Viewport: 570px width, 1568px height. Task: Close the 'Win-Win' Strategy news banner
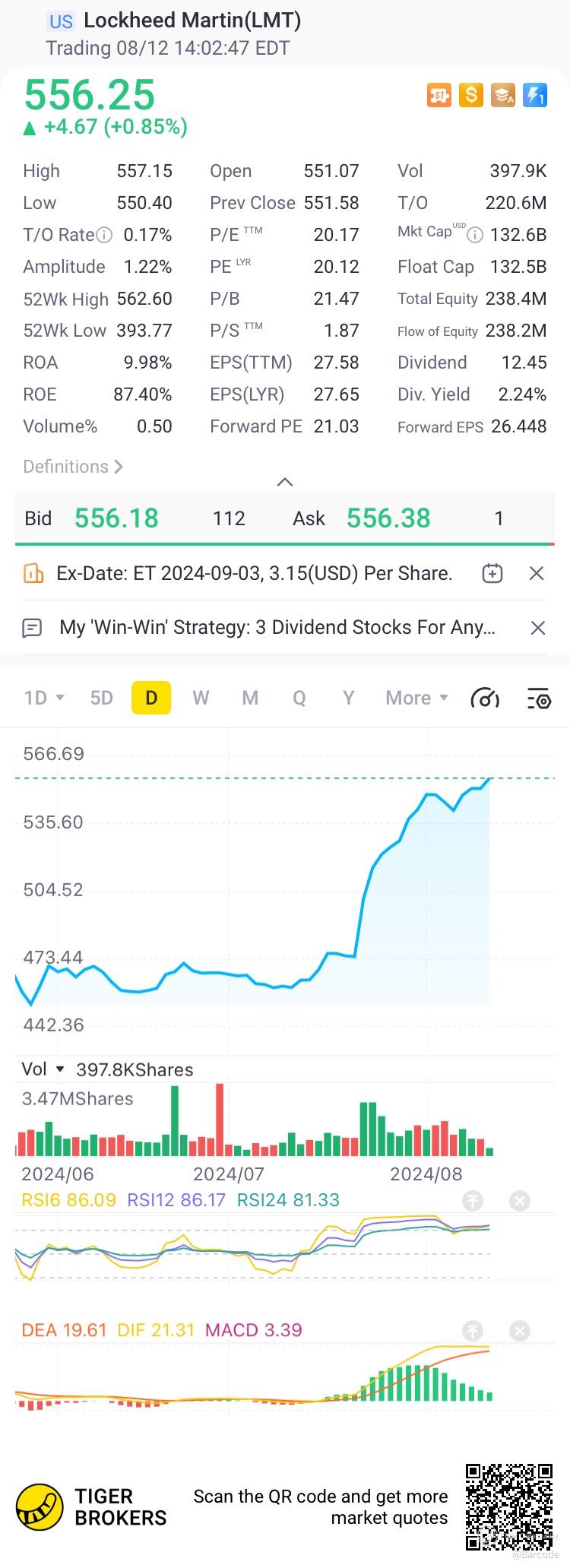[537, 628]
